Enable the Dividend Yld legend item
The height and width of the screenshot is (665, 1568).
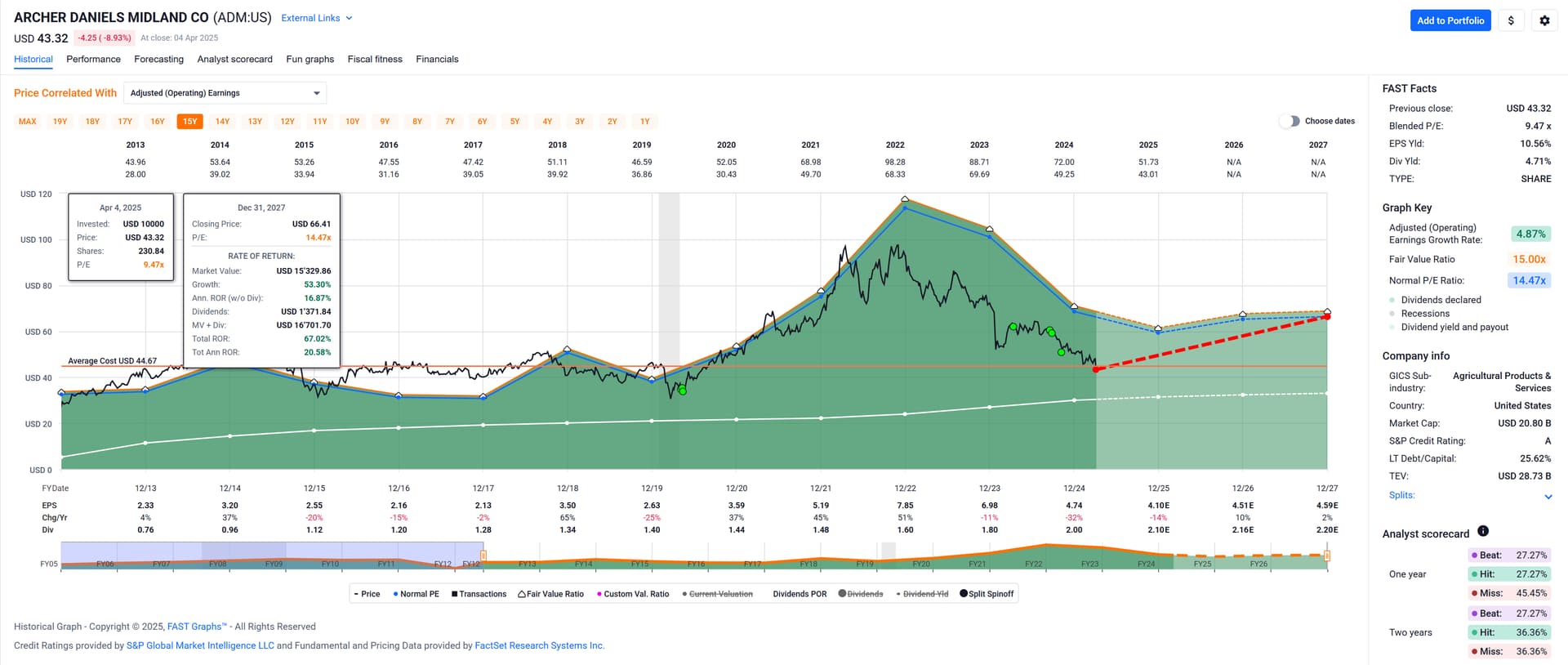(922, 594)
